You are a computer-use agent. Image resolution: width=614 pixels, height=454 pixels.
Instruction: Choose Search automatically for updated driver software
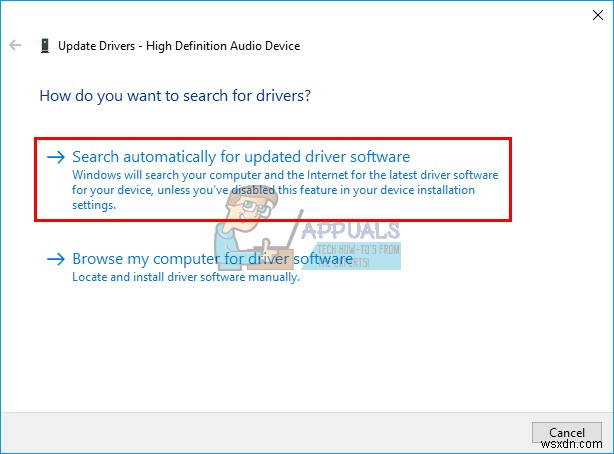(x=273, y=179)
